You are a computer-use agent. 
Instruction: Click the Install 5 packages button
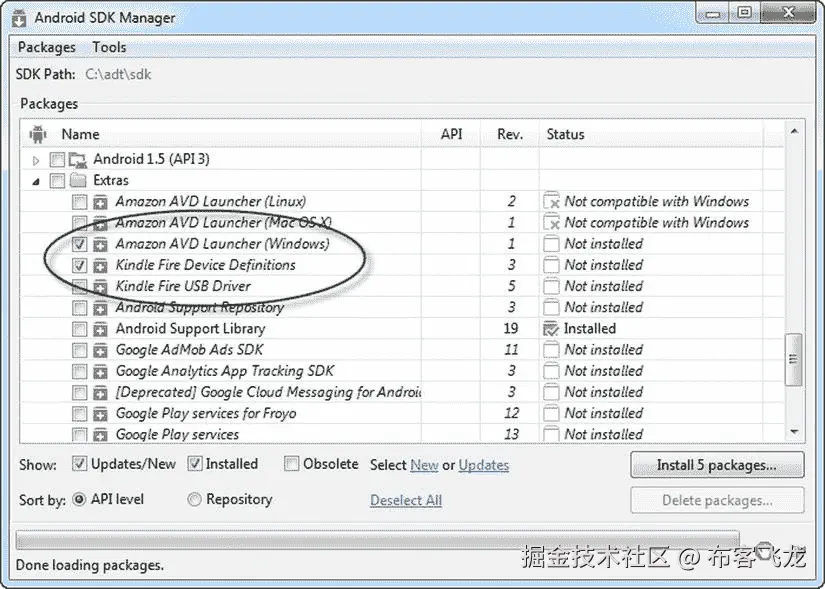[x=717, y=465]
